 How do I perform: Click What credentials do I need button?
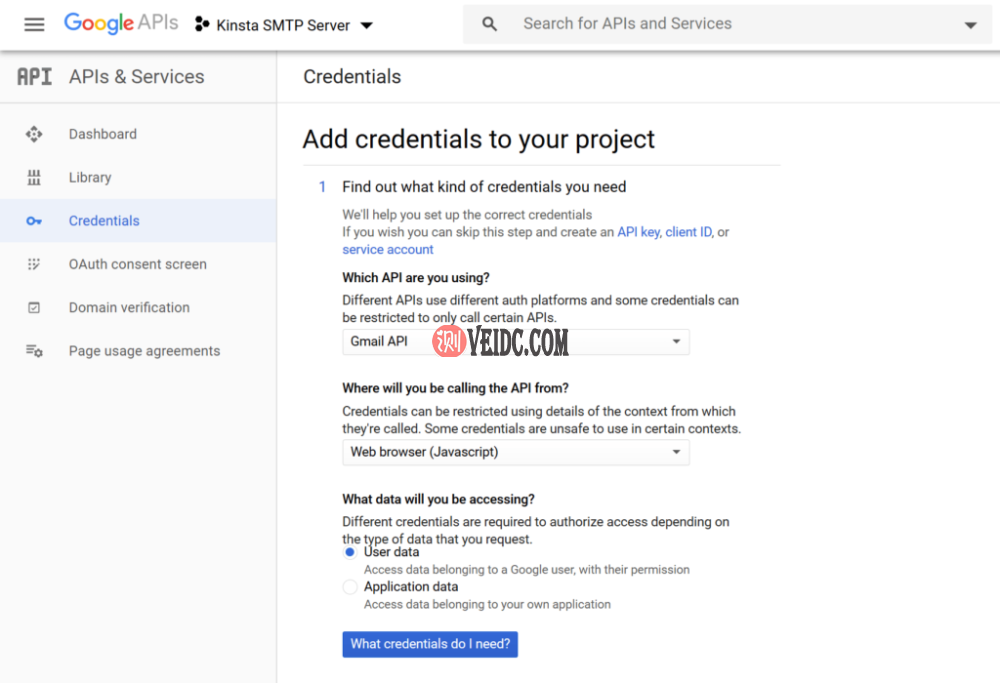(430, 644)
